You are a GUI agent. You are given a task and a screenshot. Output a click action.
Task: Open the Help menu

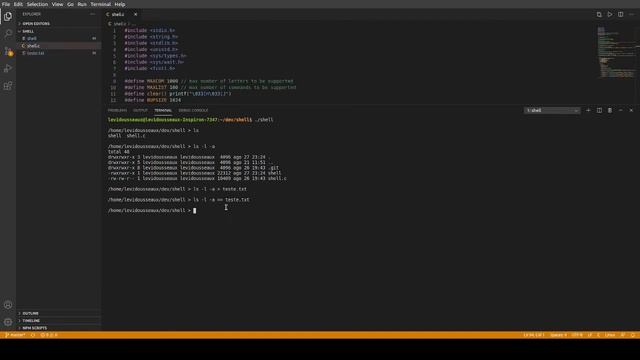point(120,4)
